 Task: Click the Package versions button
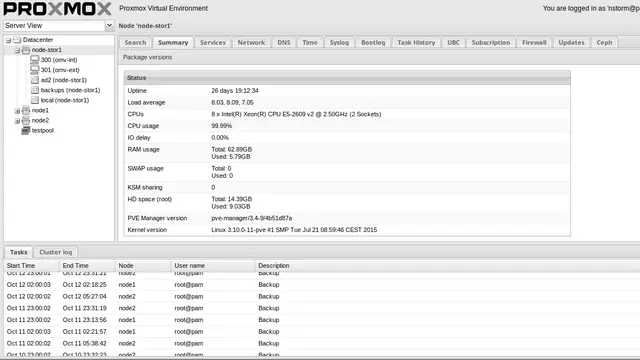(147, 57)
